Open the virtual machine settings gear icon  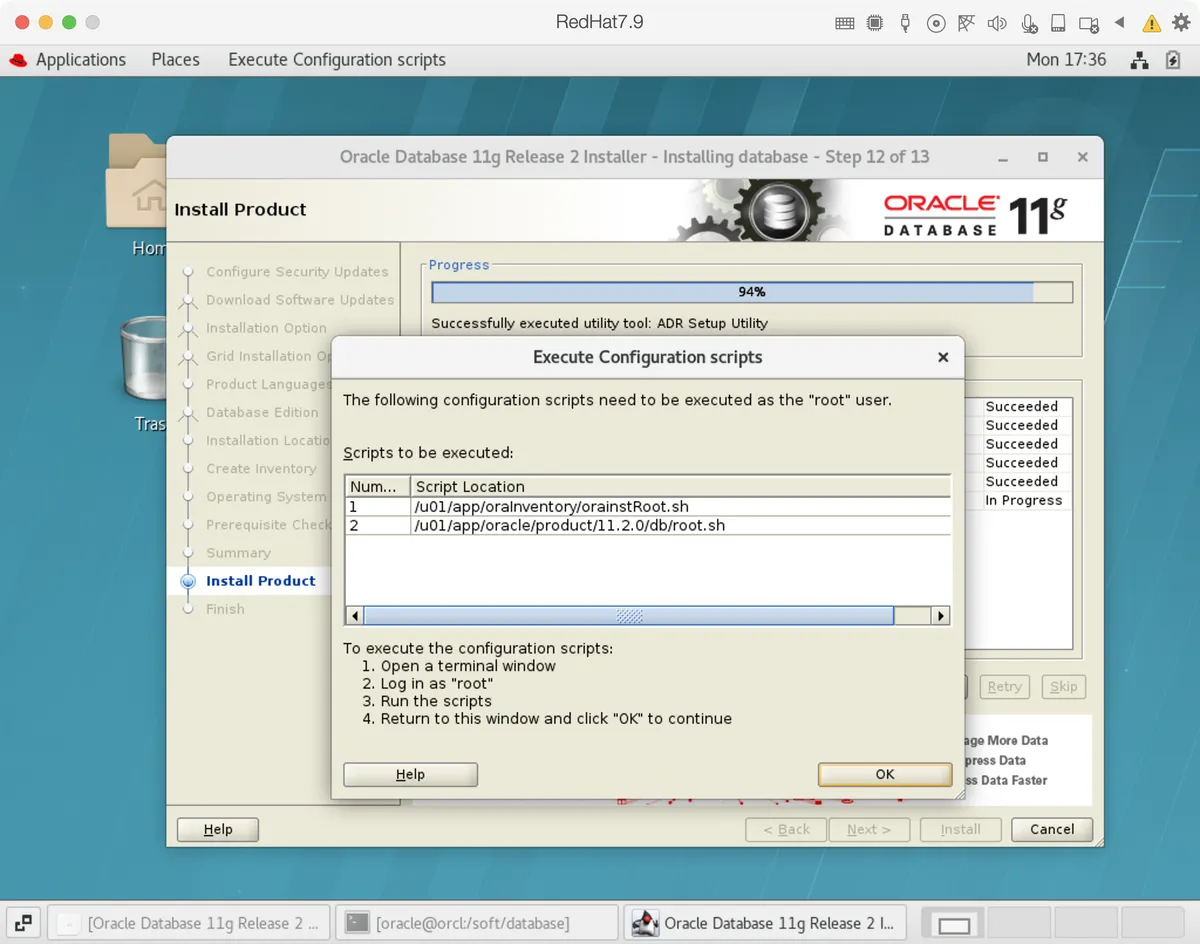[1181, 22]
